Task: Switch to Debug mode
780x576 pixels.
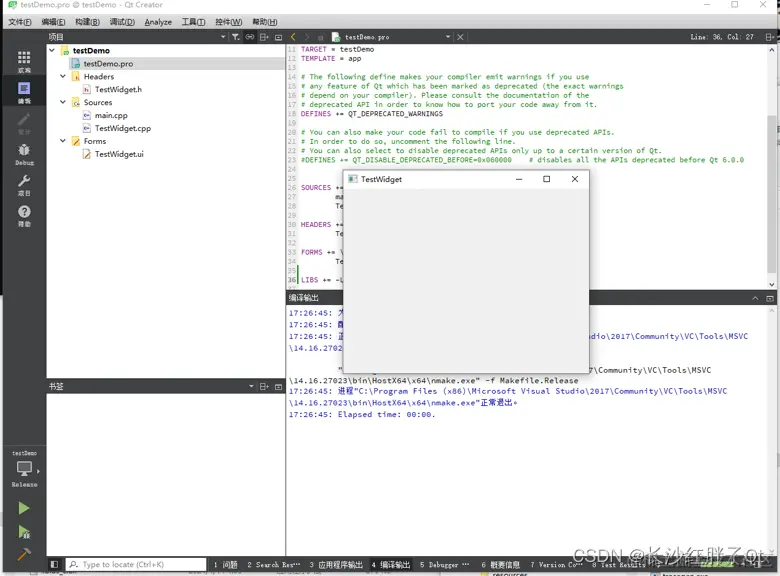Action: pos(24,154)
